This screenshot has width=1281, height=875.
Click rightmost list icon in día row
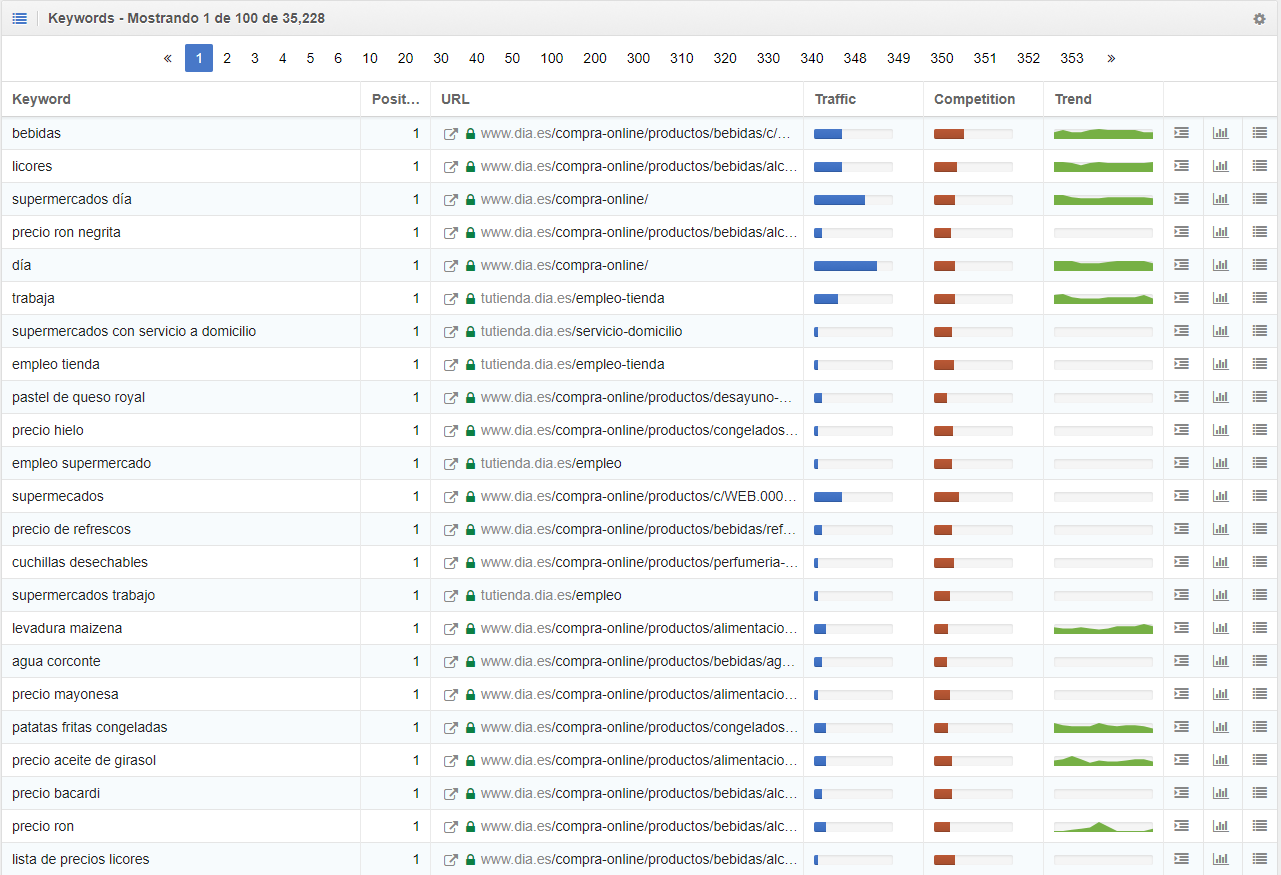click(1259, 265)
